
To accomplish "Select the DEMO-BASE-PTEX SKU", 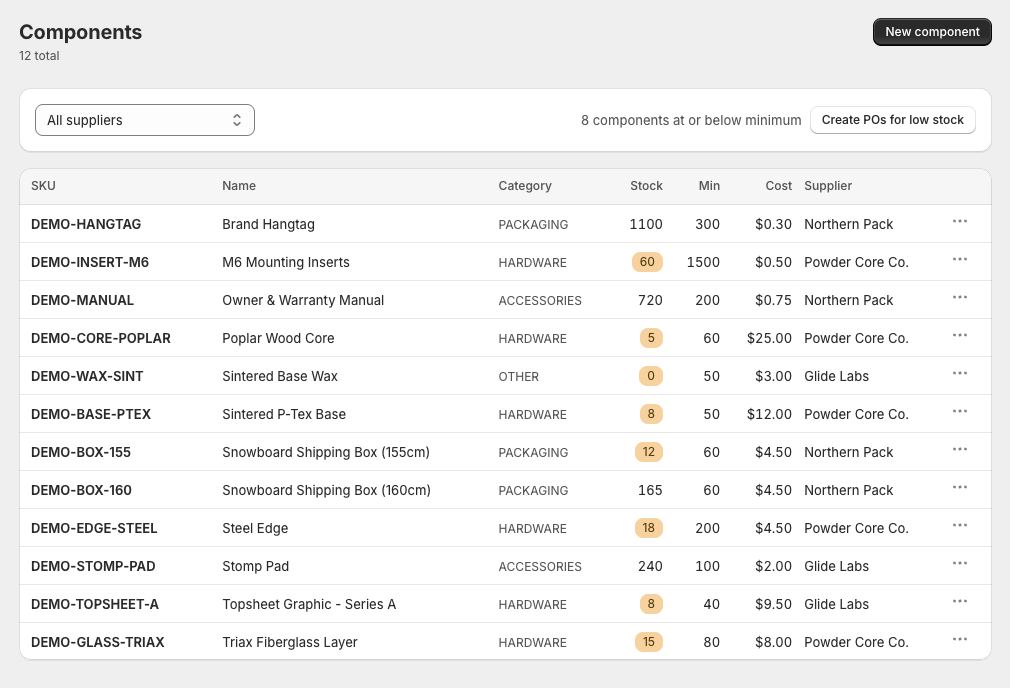I will pyautogui.click(x=91, y=414).
